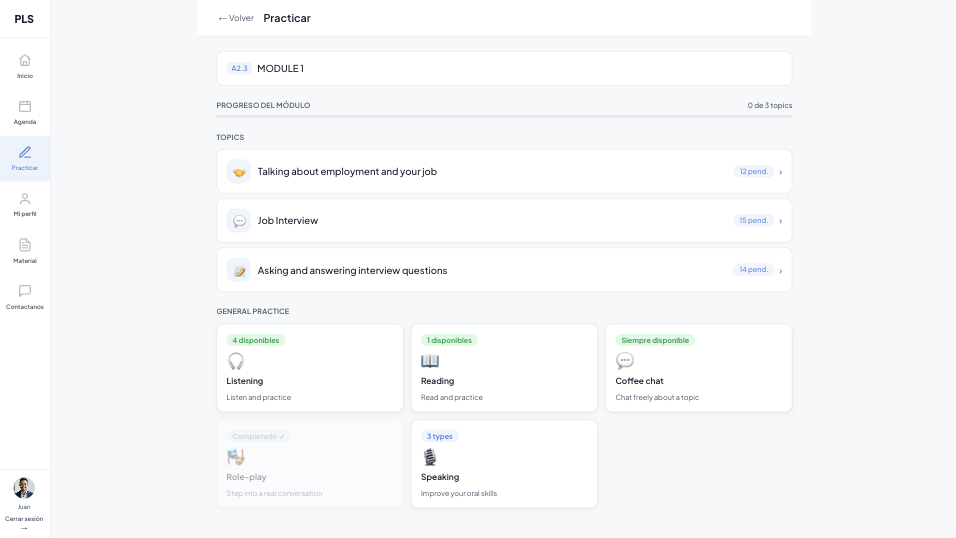Open the Inicio home icon in sidebar
Screen dimensions: 956x538
25,60
